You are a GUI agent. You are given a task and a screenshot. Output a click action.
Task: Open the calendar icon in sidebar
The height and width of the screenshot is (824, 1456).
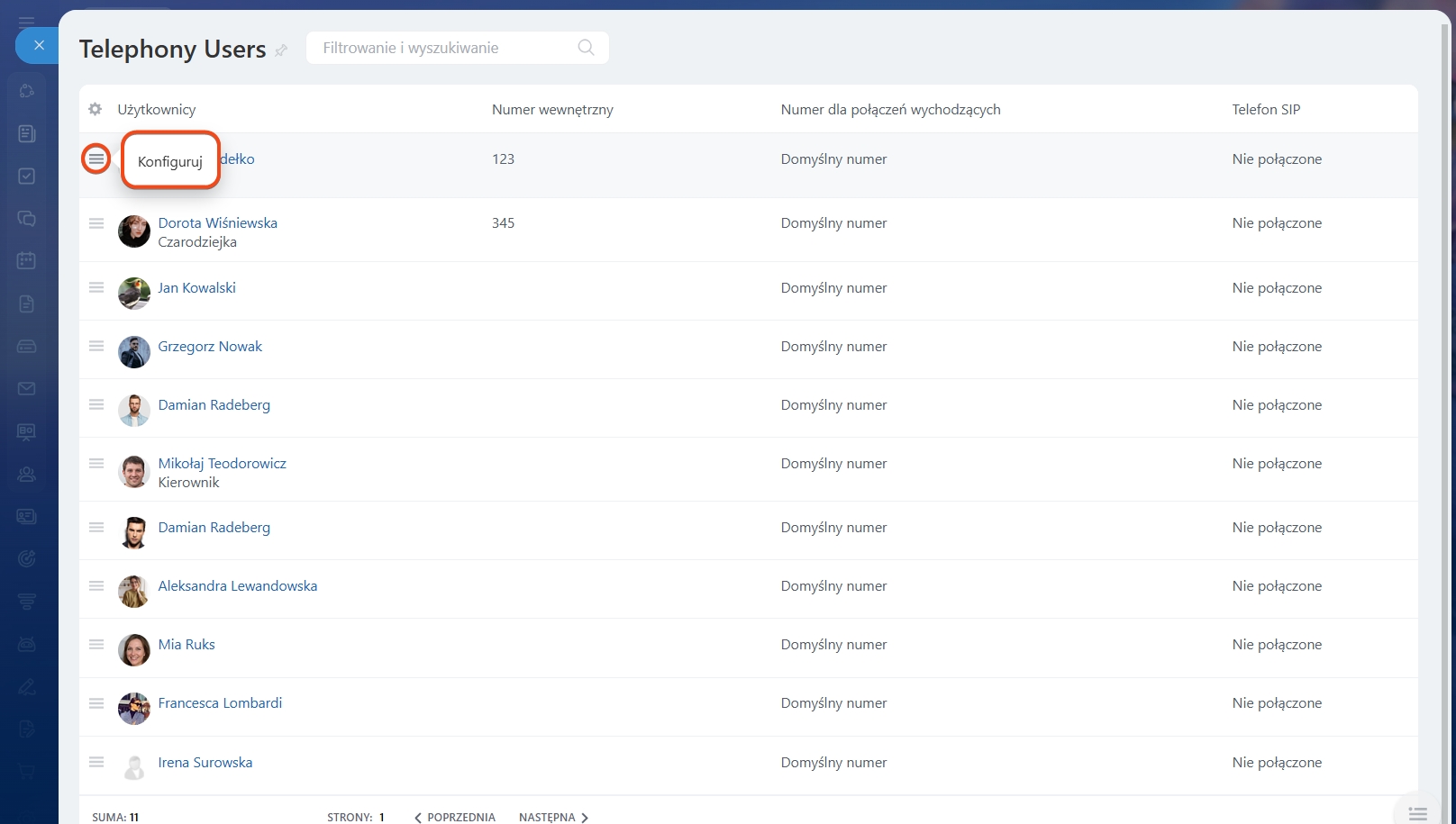pos(27,261)
